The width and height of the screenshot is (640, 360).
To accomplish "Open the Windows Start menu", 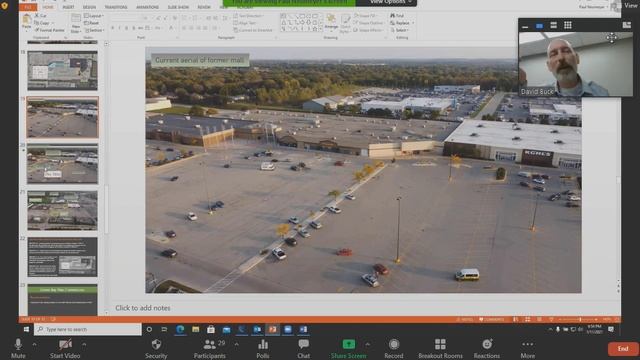I will [26, 329].
